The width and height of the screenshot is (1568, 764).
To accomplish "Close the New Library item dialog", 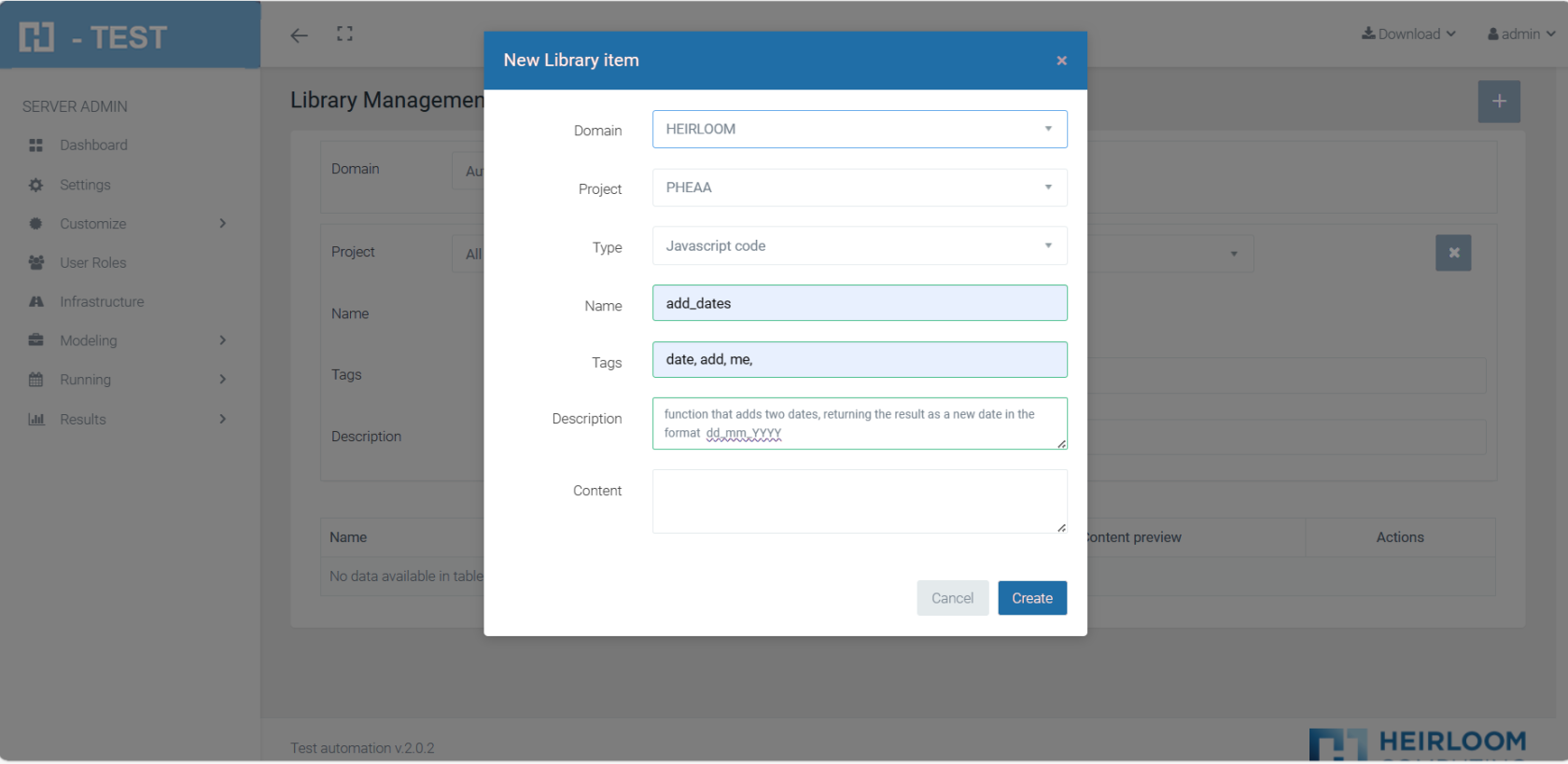I will coord(1061,61).
